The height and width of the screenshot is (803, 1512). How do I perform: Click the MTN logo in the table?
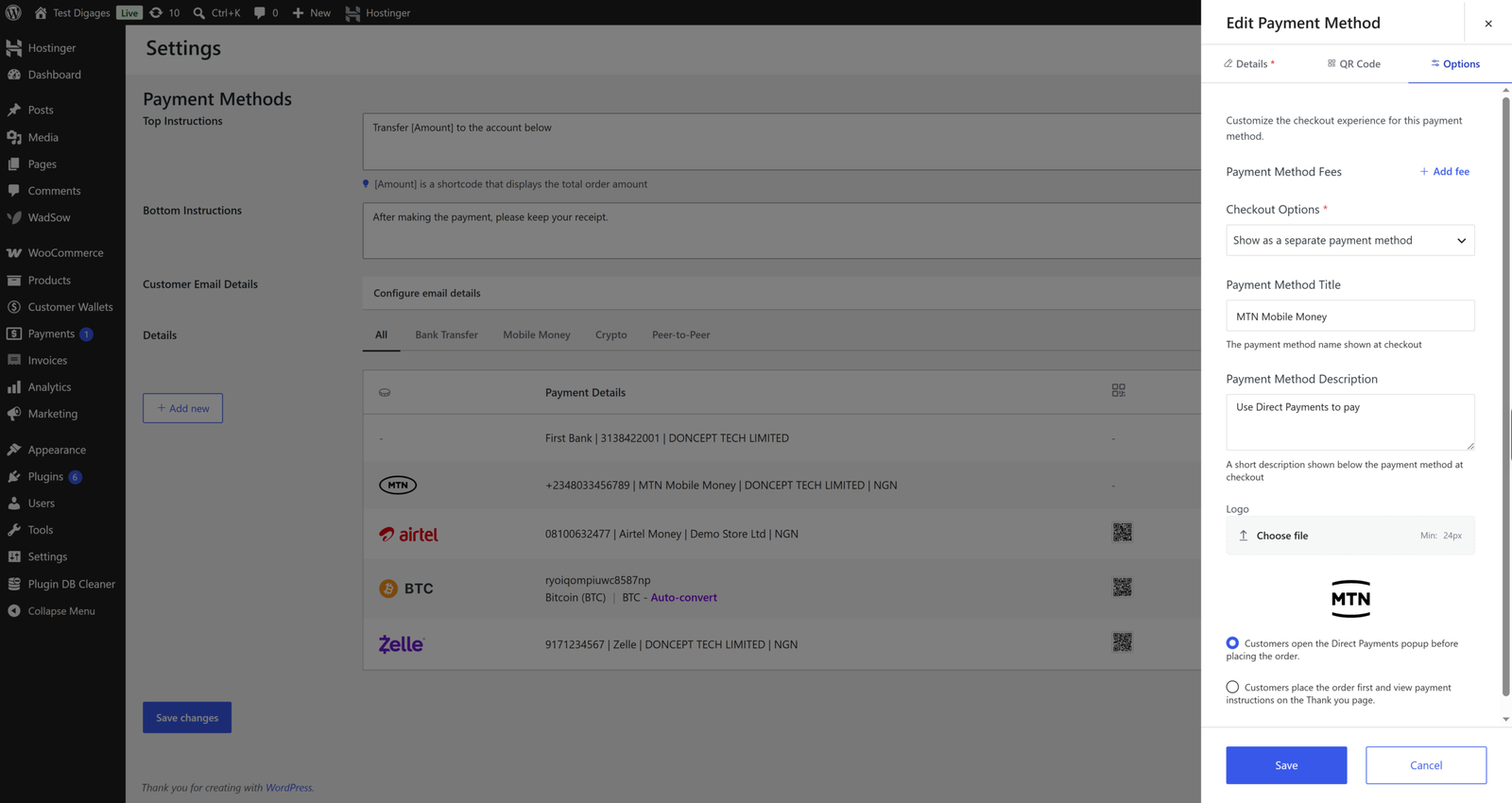pos(398,485)
